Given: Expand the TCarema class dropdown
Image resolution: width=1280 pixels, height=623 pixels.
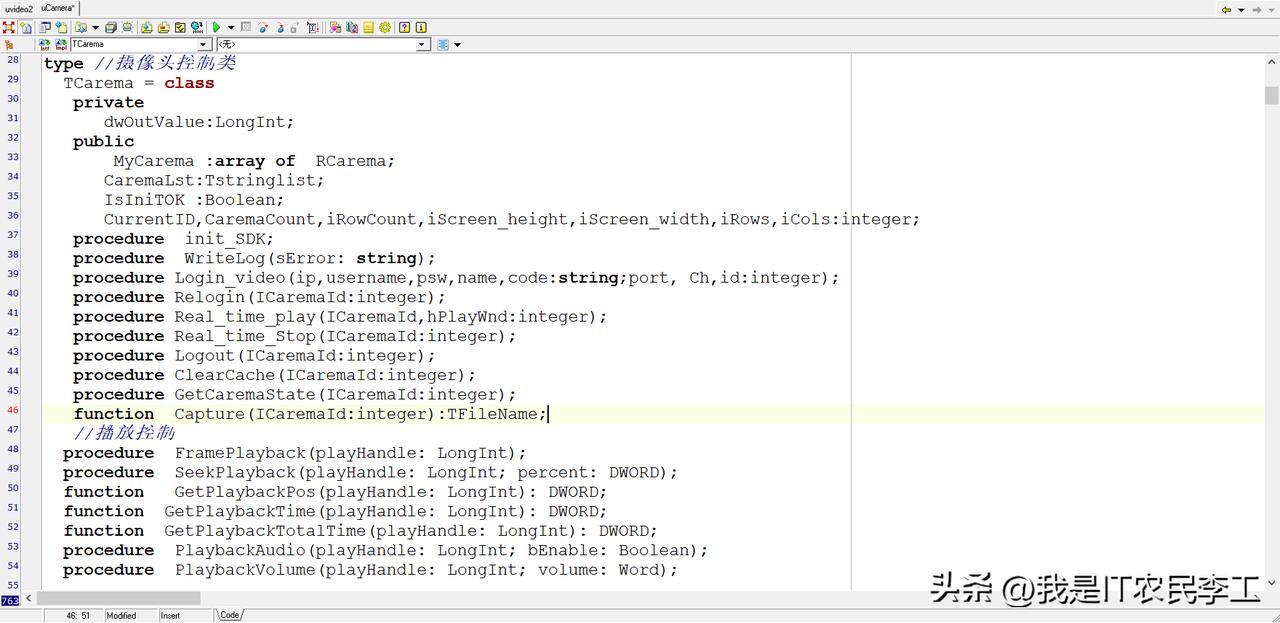Looking at the screenshot, I should pos(204,45).
